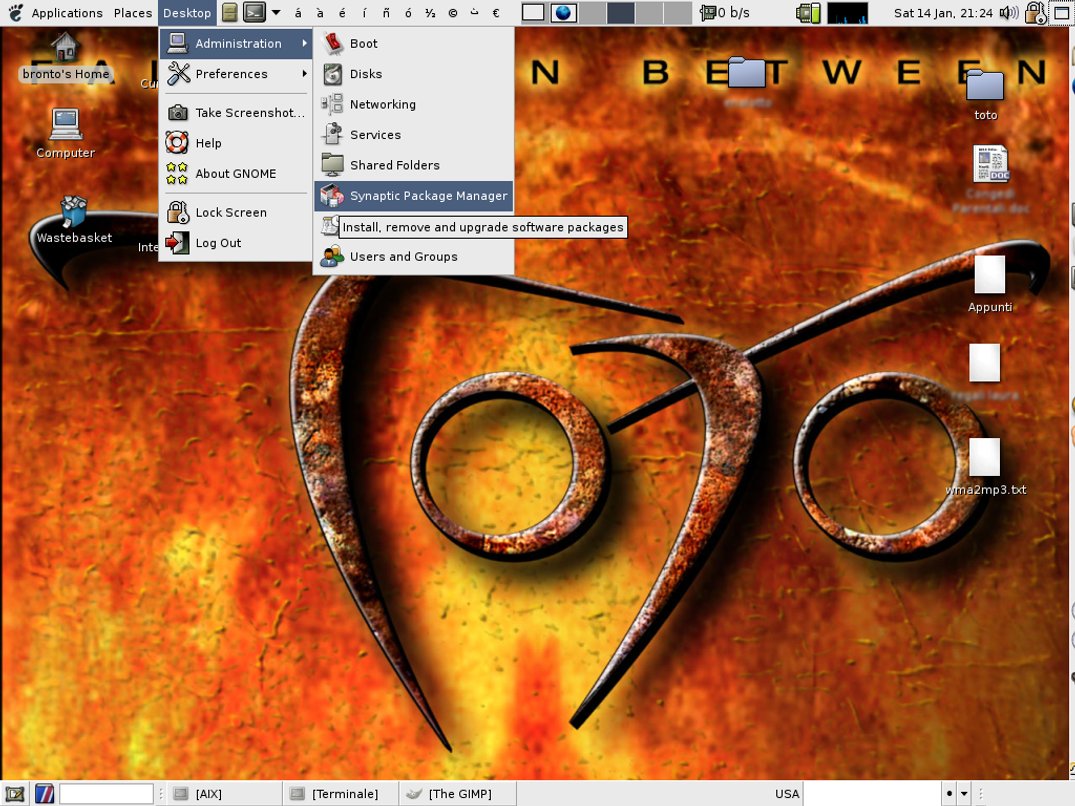Insert the ½ character from the palette
Image resolution: width=1075 pixels, height=806 pixels.
pos(430,13)
